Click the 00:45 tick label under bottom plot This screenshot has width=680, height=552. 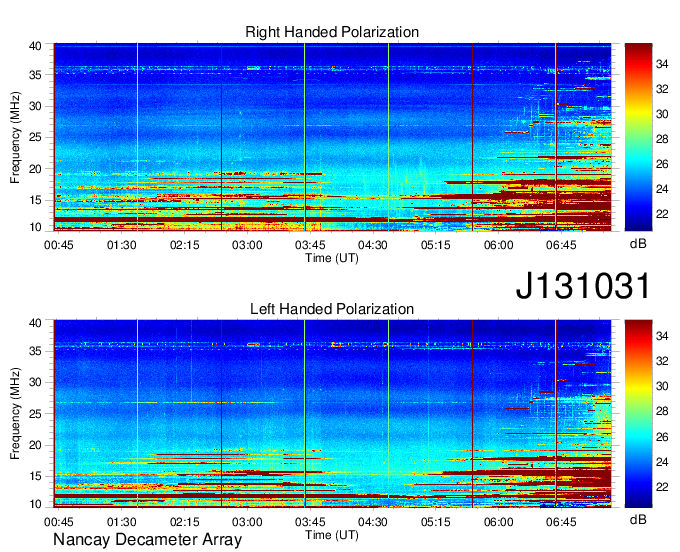pos(59,522)
